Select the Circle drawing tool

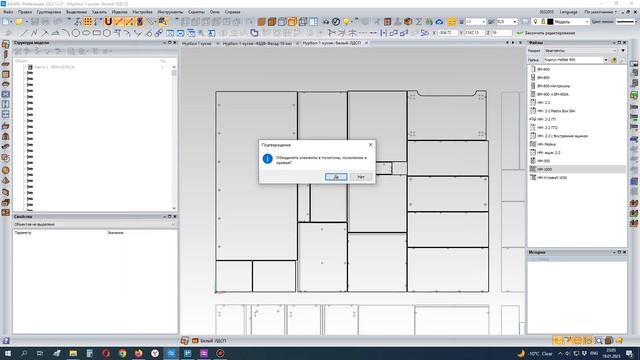(76, 33)
